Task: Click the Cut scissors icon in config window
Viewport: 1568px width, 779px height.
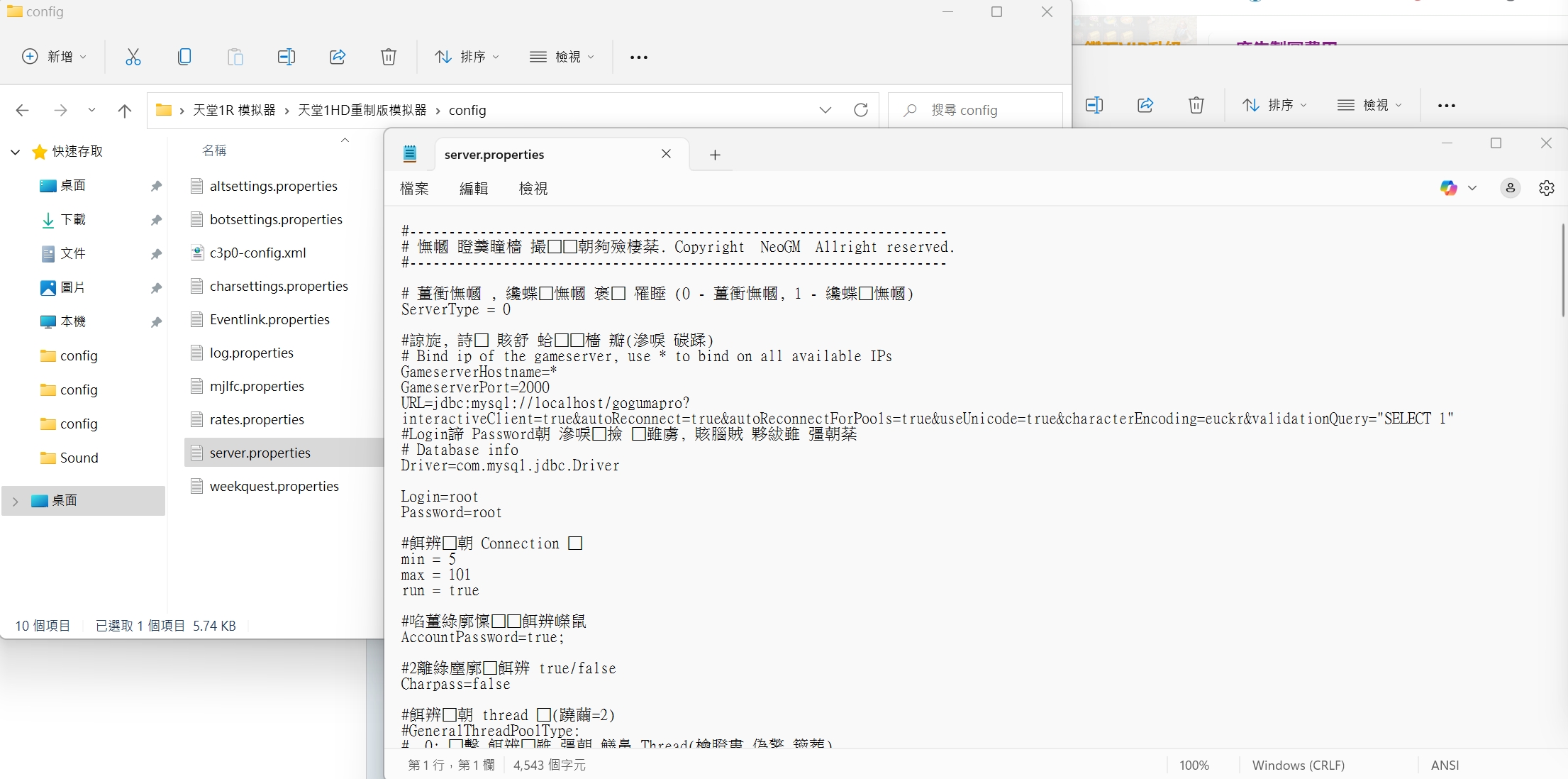Action: [x=133, y=57]
